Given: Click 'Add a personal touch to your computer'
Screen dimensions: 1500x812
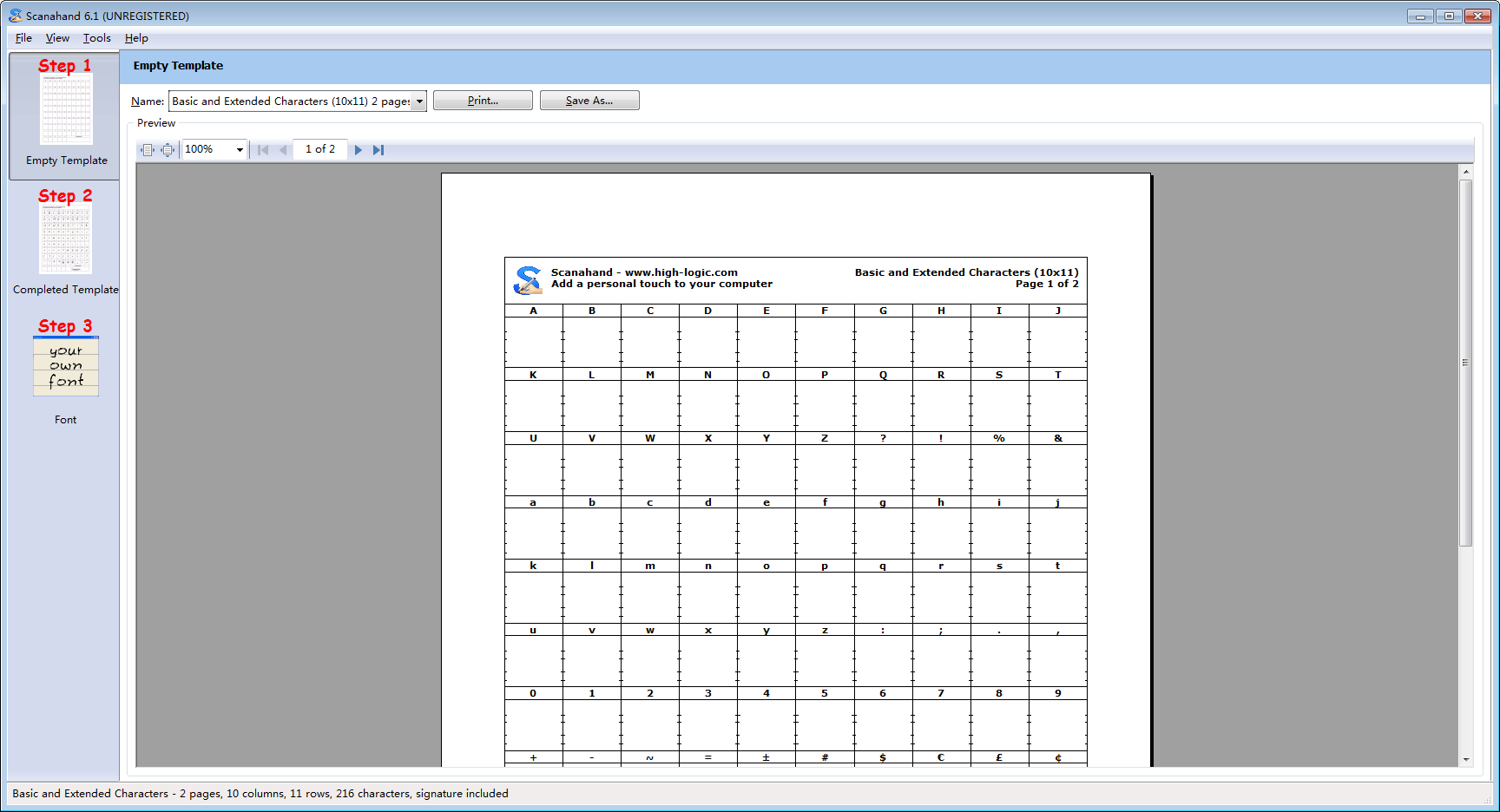Looking at the screenshot, I should (661, 284).
